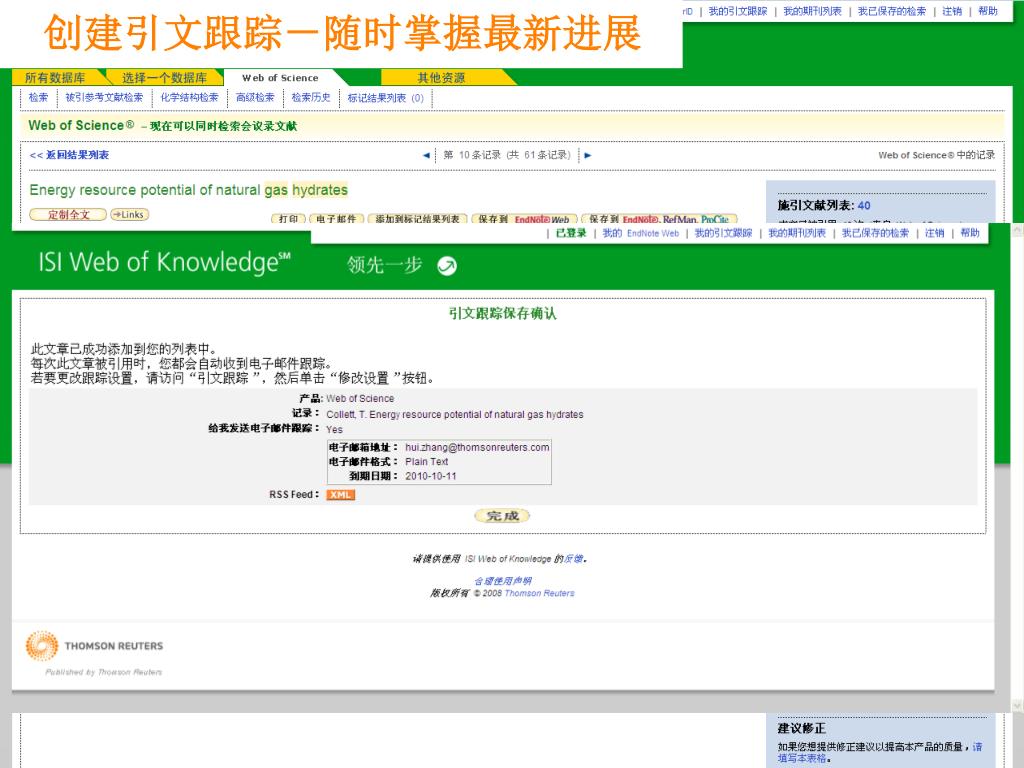The height and width of the screenshot is (768, 1024).
Task: Open 检索历史
Action: point(311,97)
